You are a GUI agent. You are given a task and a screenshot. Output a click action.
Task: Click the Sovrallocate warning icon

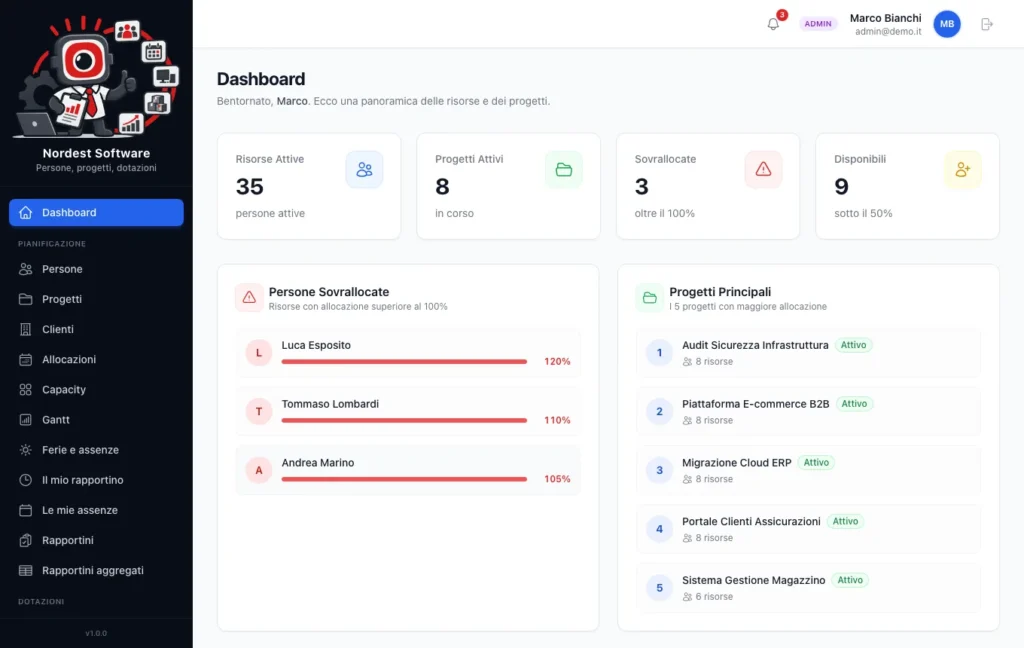pos(763,170)
